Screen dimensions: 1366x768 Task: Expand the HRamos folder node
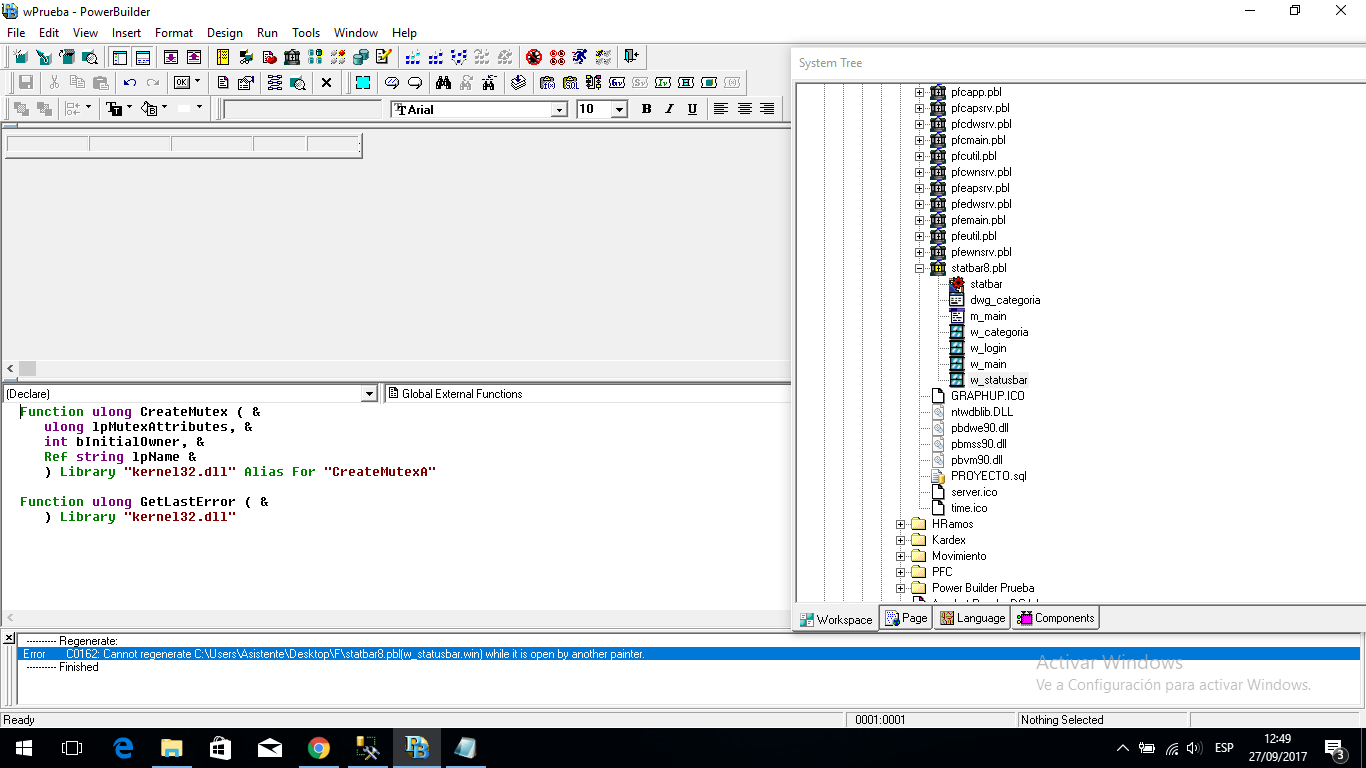tap(901, 524)
